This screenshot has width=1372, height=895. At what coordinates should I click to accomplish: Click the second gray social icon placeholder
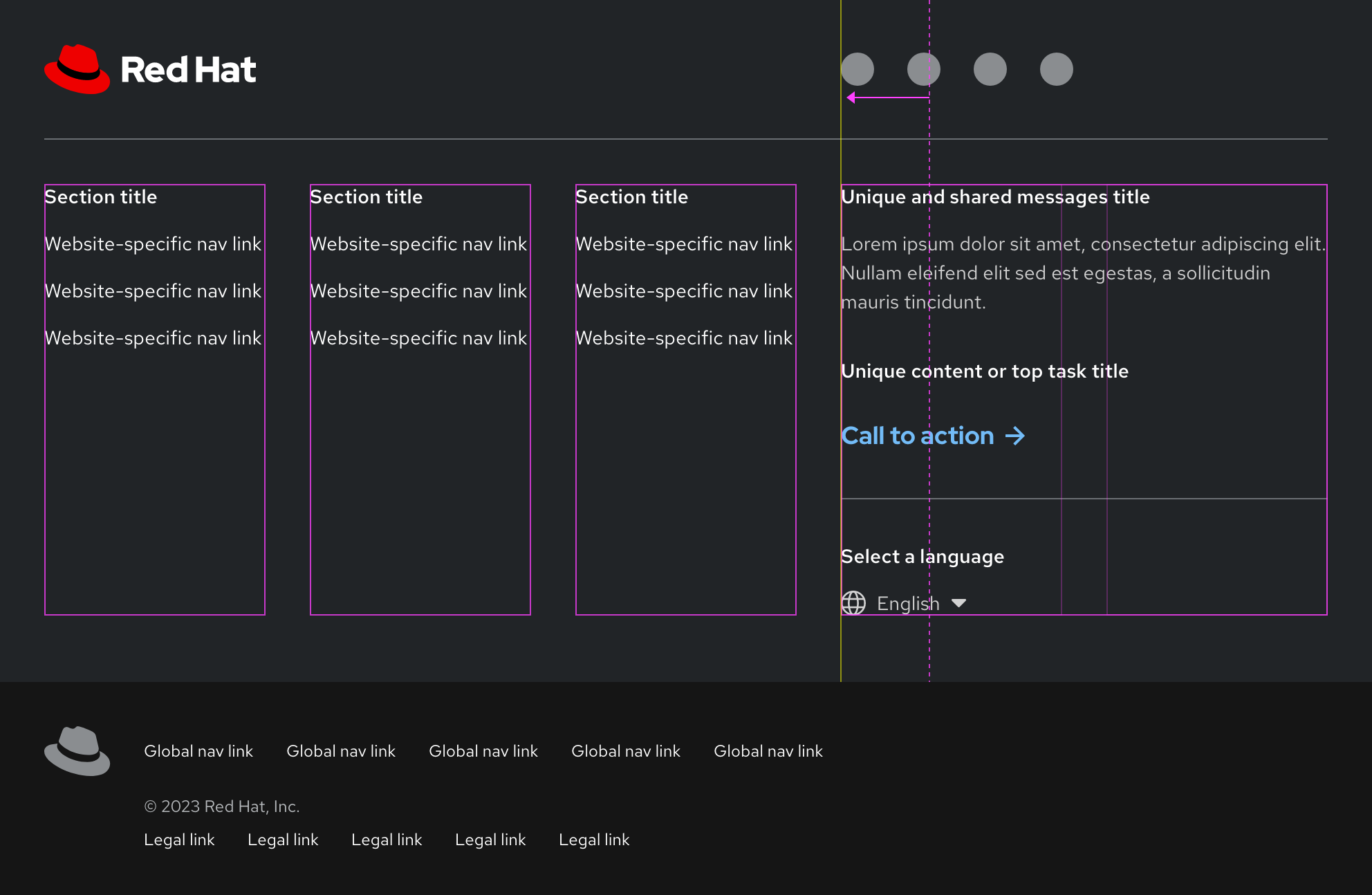coord(923,69)
